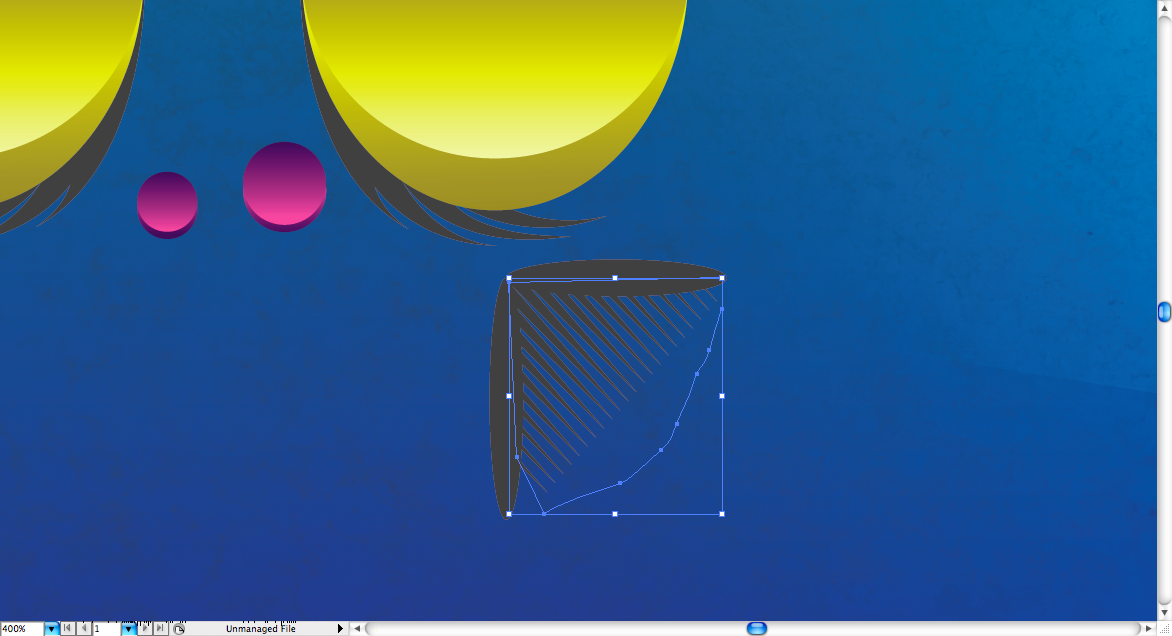
Task: Select the small magenta circle
Action: click(x=167, y=203)
